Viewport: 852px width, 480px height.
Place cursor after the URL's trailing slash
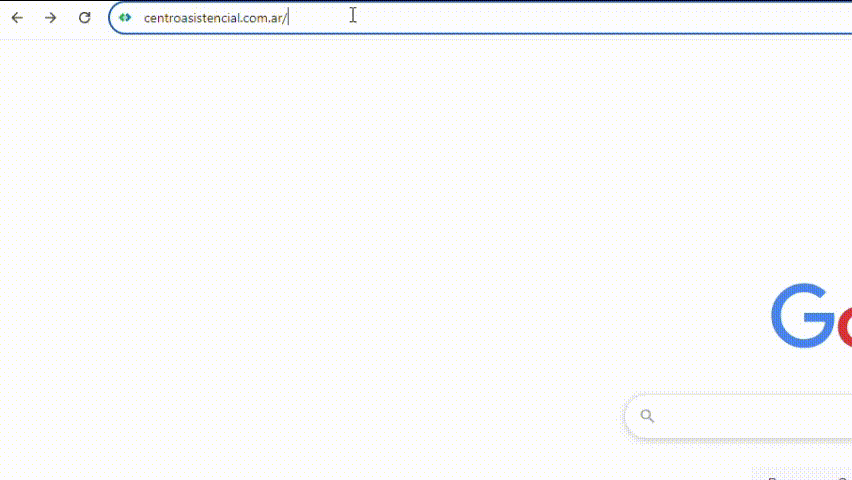click(x=289, y=17)
